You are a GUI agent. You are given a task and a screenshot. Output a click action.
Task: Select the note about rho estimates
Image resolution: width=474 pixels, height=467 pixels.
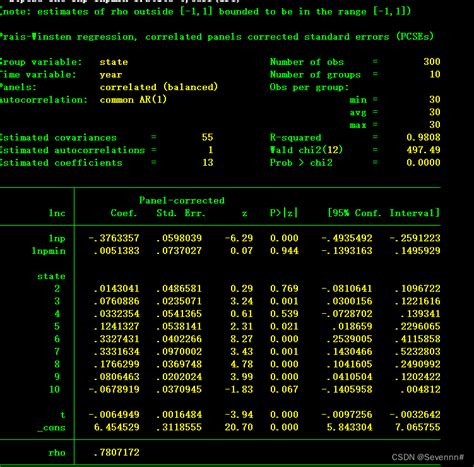point(205,11)
